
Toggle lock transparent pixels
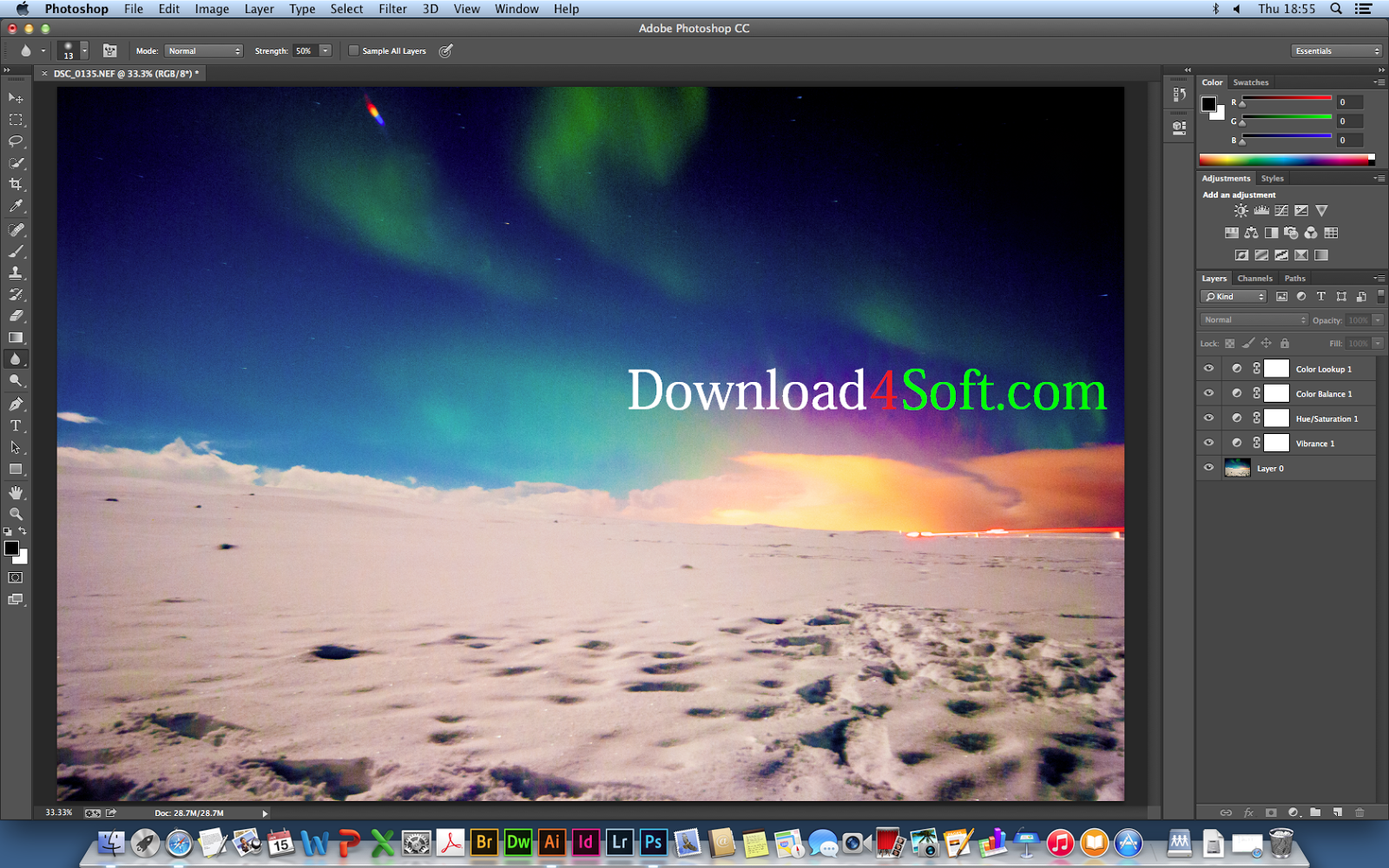[x=1230, y=344]
